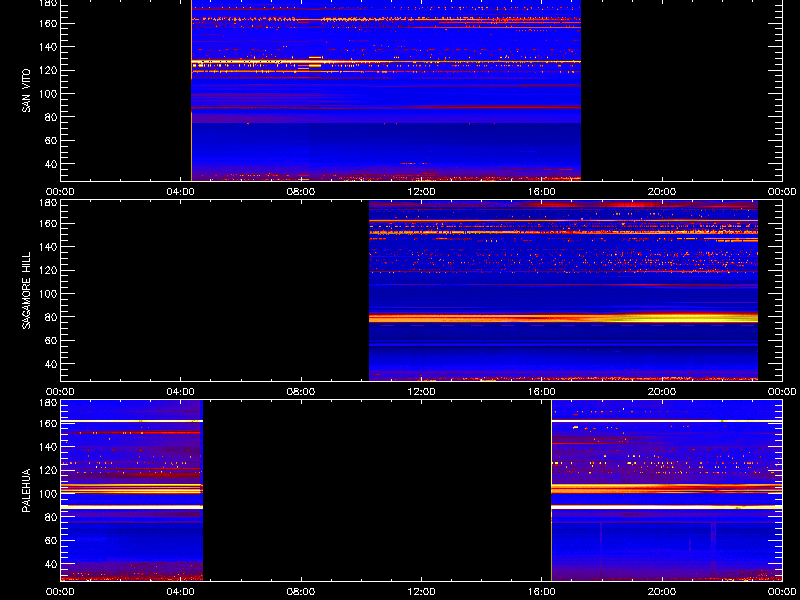This screenshot has width=800, height=600.
Task: Pick the 160 frequency label on Palehua axis
Action: (49, 423)
